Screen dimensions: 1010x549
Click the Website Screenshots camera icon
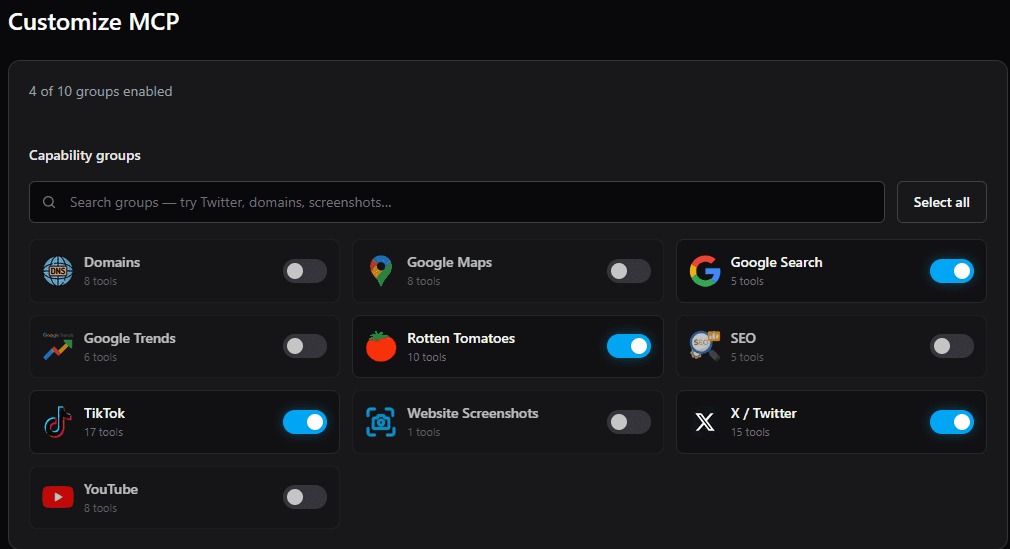(x=381, y=422)
